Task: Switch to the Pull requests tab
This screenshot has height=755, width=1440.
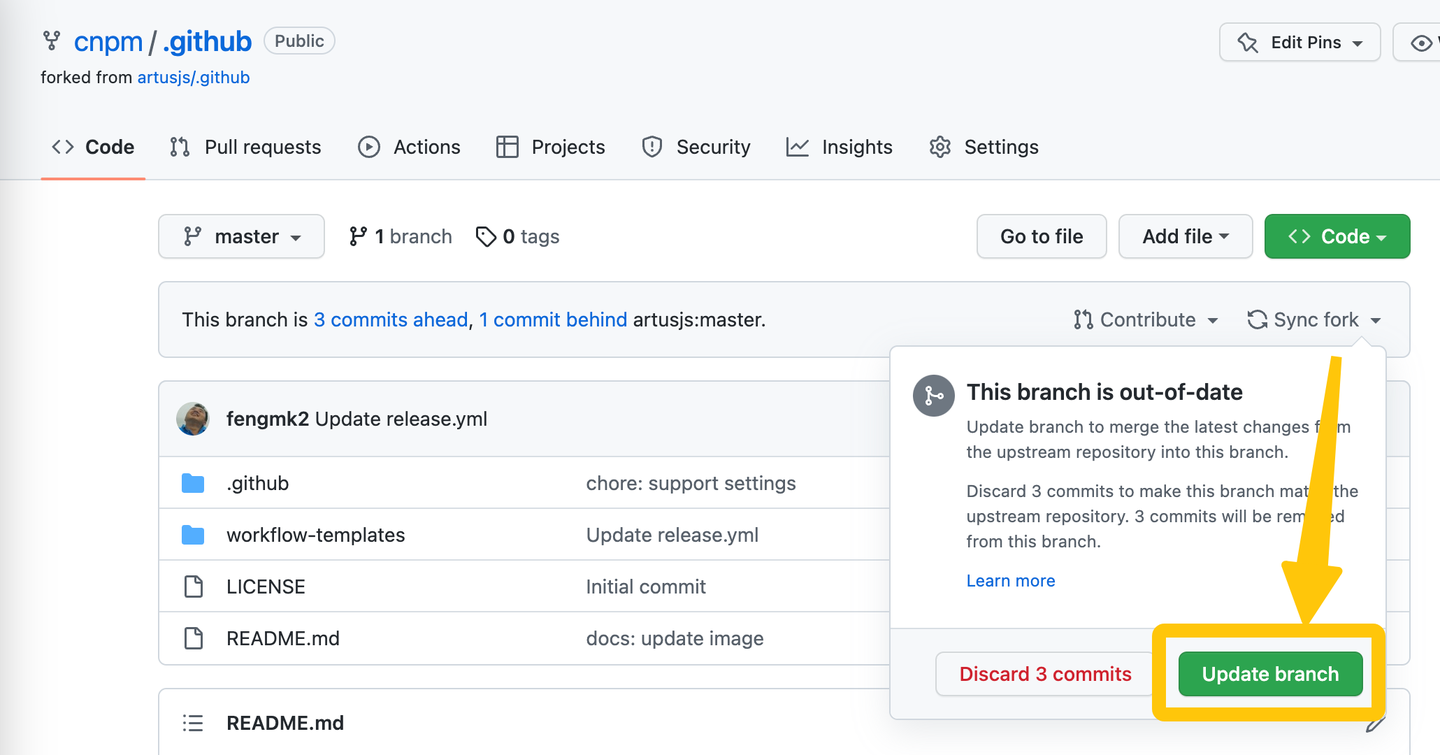Action: point(245,147)
